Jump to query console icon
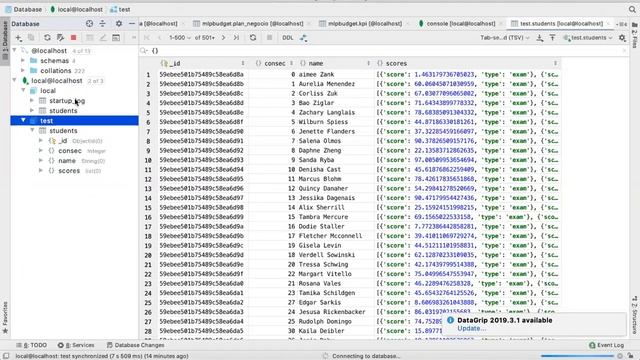Viewport: 640px width, 360px height. pos(116,38)
